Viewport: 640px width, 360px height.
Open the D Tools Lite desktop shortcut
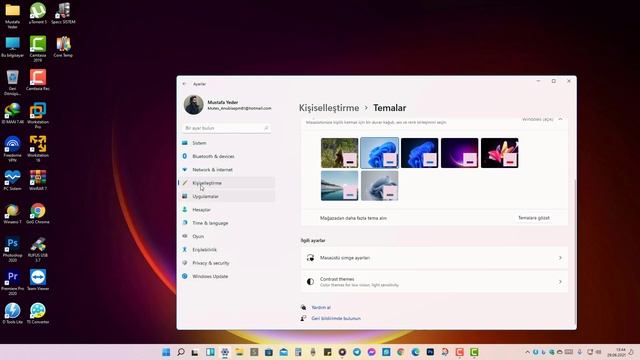(x=12, y=313)
